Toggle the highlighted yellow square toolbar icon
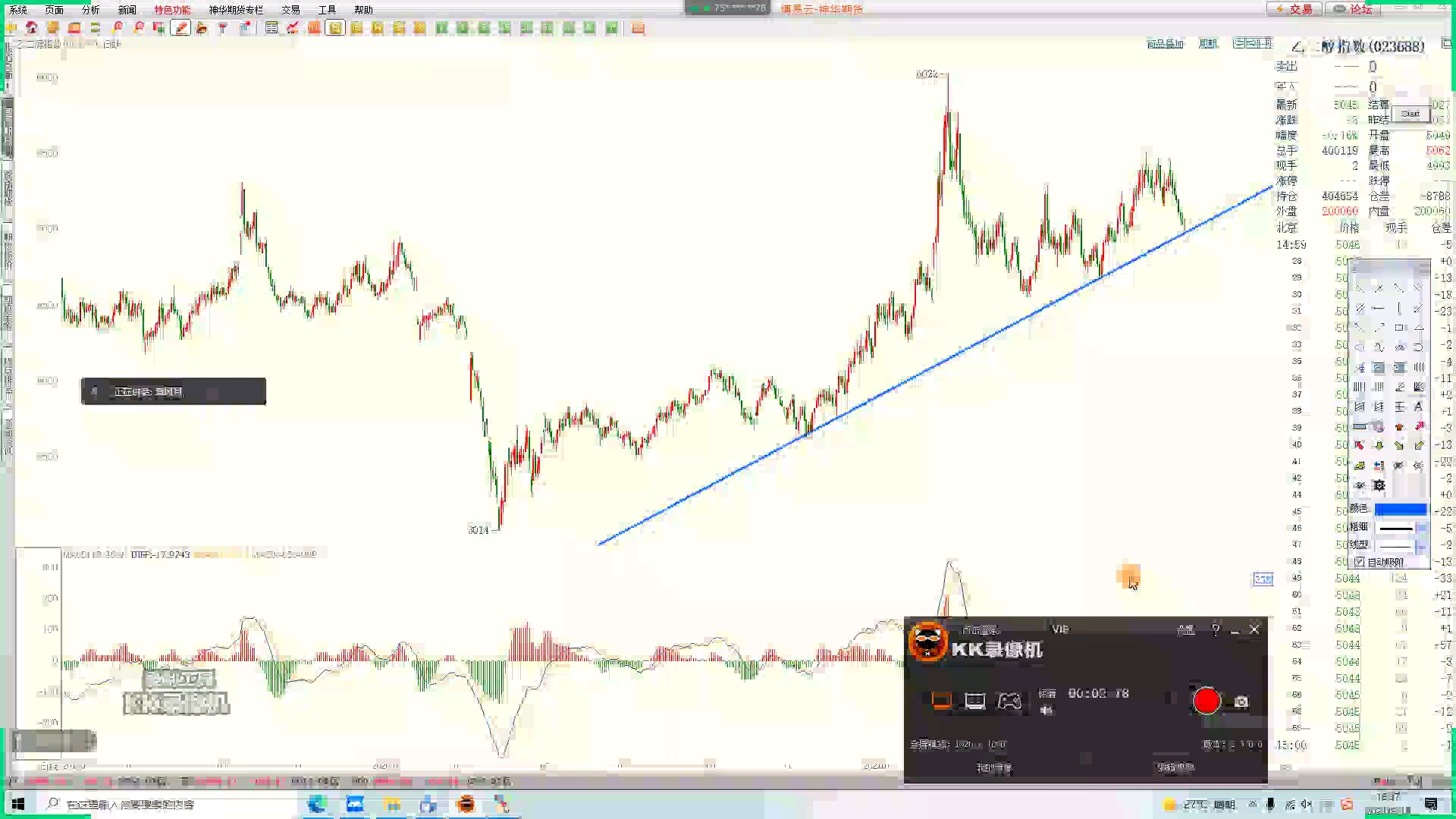Image resolution: width=1456 pixels, height=819 pixels. point(335,28)
